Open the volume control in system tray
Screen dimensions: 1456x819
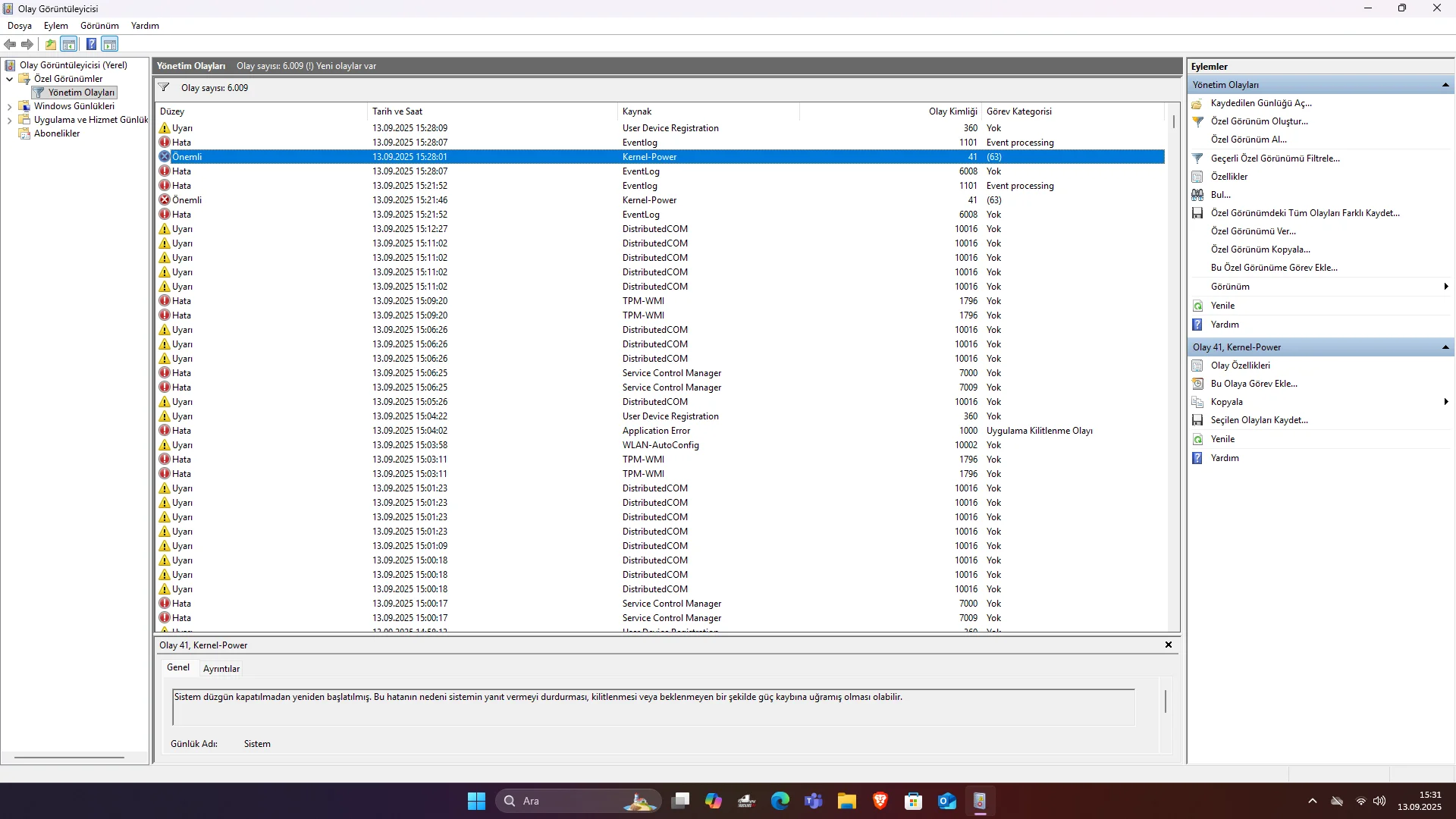click(x=1379, y=801)
